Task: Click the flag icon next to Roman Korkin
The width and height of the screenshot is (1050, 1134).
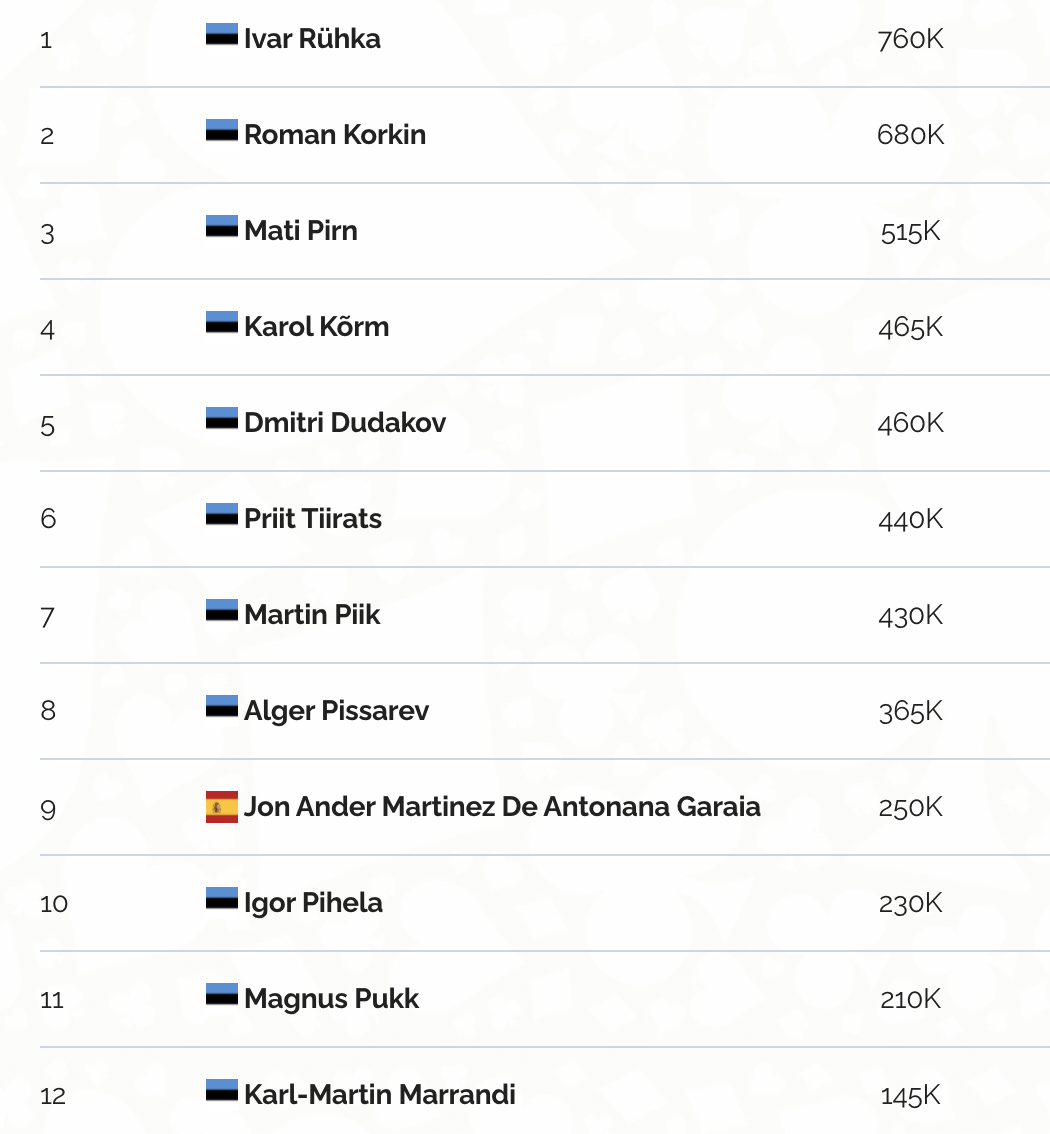Action: click(x=221, y=131)
